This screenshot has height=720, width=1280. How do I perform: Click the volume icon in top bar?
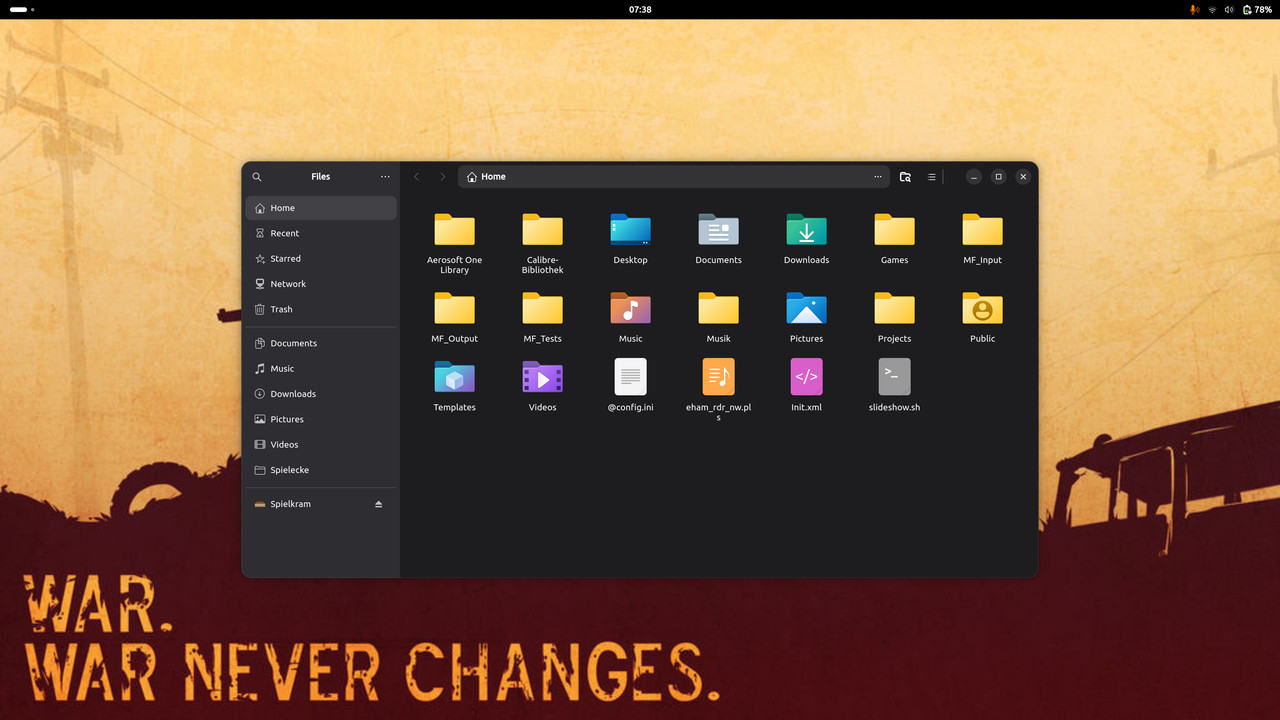tap(1229, 9)
